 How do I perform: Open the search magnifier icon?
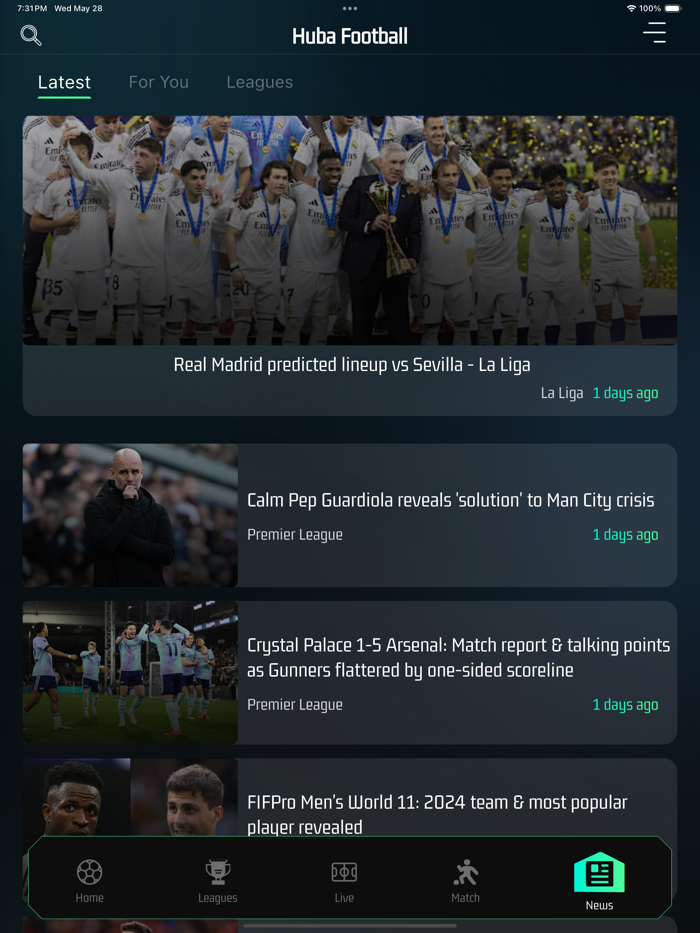(x=31, y=35)
